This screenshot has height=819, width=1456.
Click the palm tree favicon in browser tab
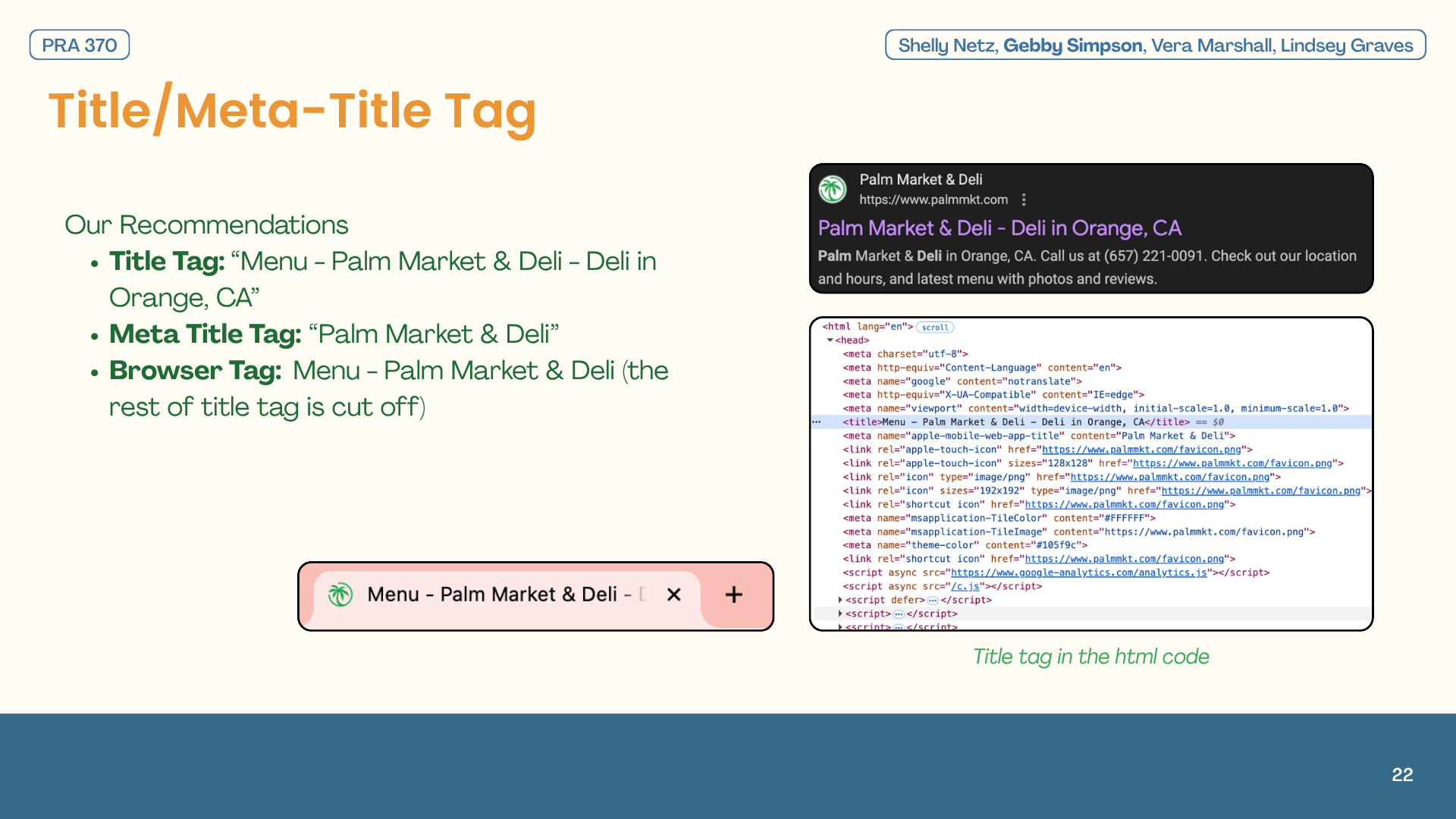click(340, 595)
